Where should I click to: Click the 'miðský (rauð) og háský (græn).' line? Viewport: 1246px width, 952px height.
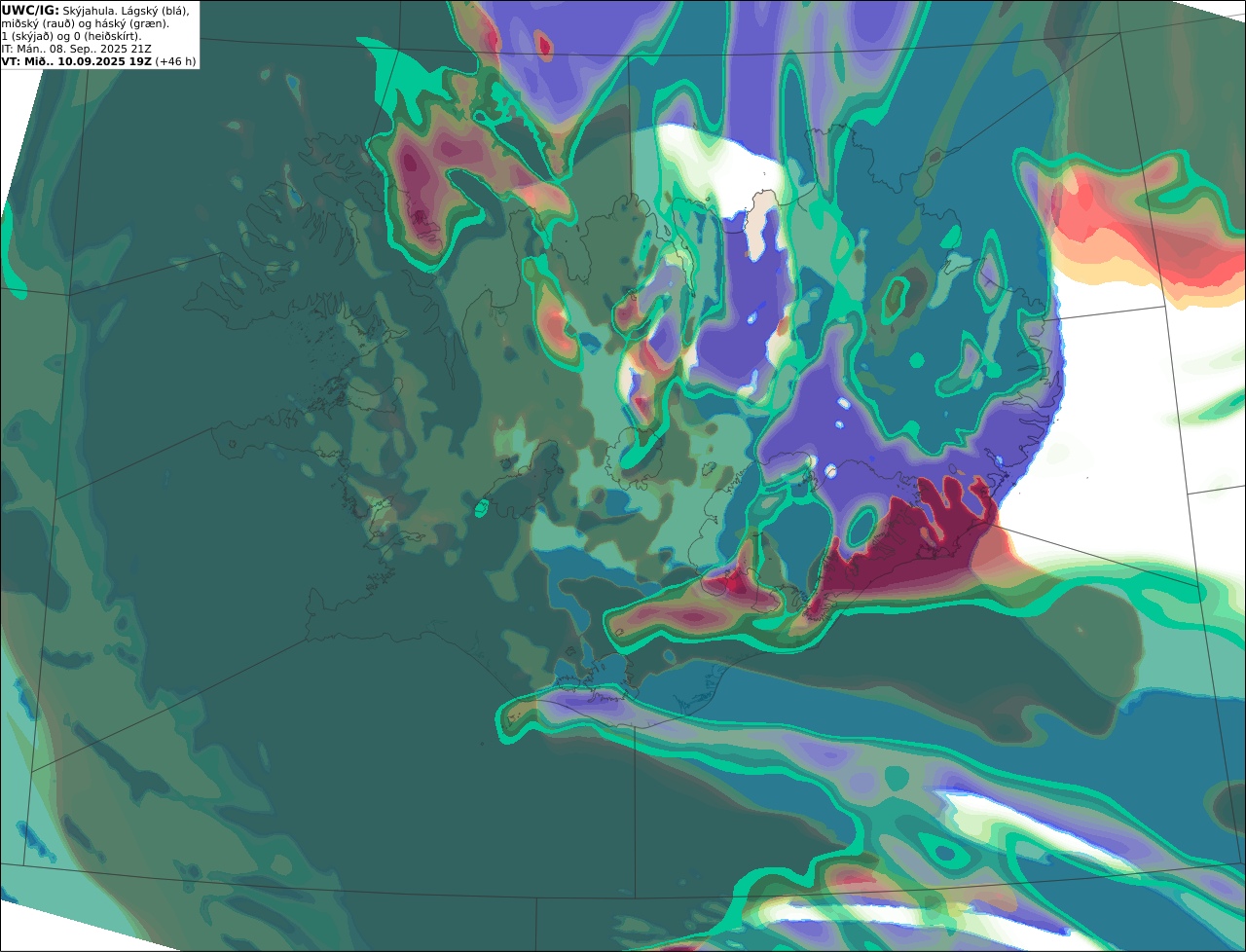click(85, 23)
